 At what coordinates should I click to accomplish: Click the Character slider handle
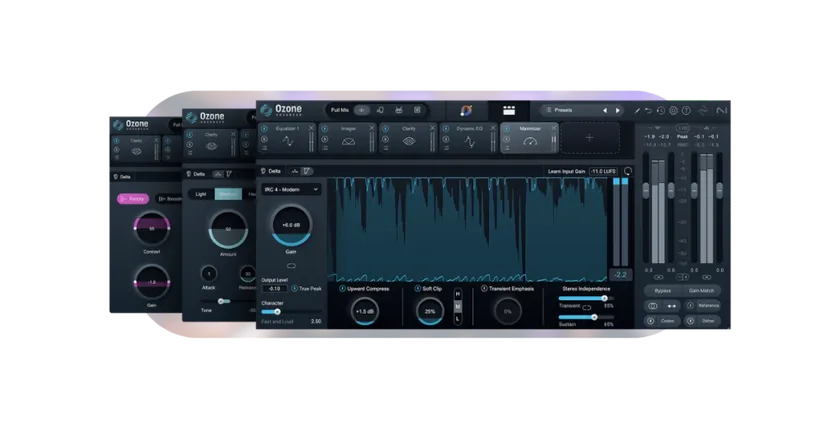click(277, 312)
